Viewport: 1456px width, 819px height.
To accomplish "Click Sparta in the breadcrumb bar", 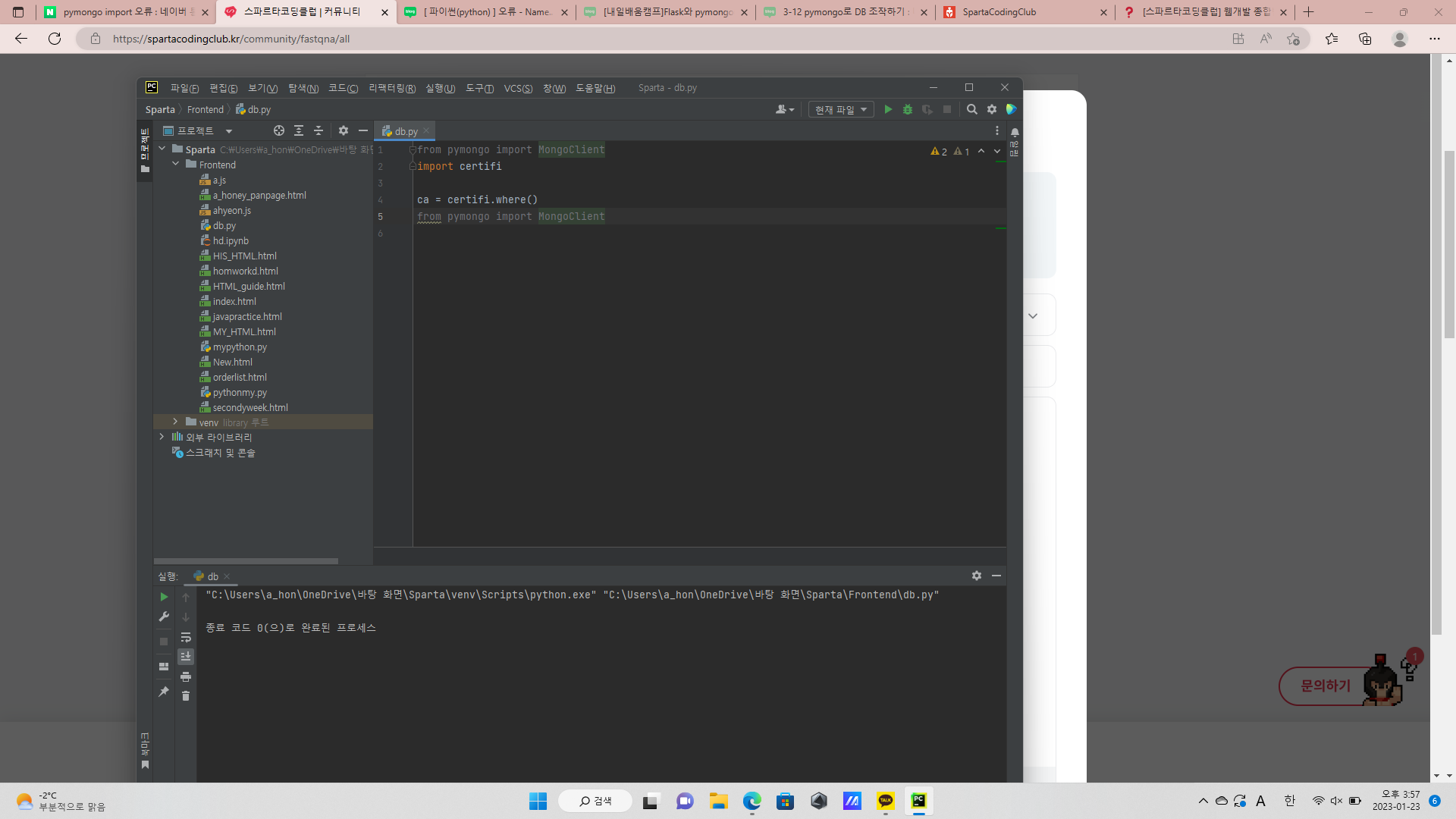I will coord(160,110).
